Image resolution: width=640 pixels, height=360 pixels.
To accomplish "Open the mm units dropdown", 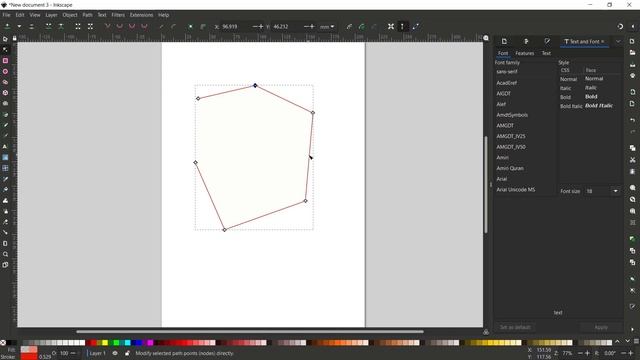I will tap(327, 27).
